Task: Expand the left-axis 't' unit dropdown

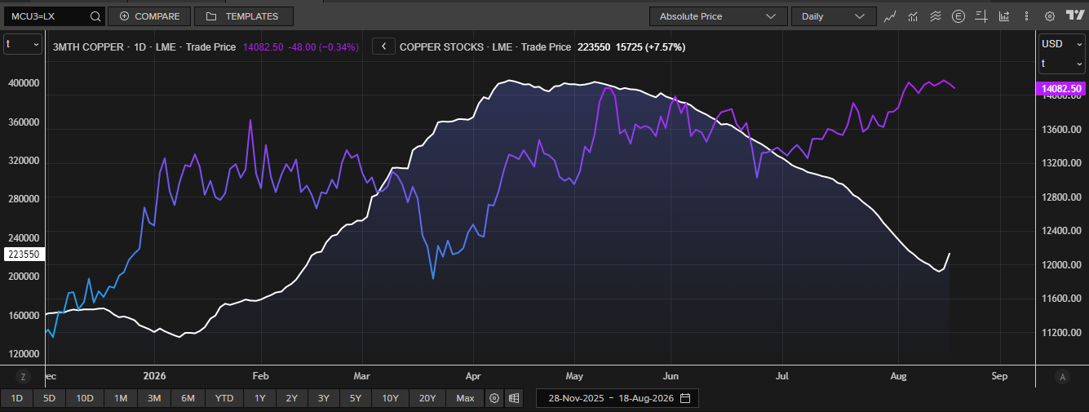Action: point(23,44)
